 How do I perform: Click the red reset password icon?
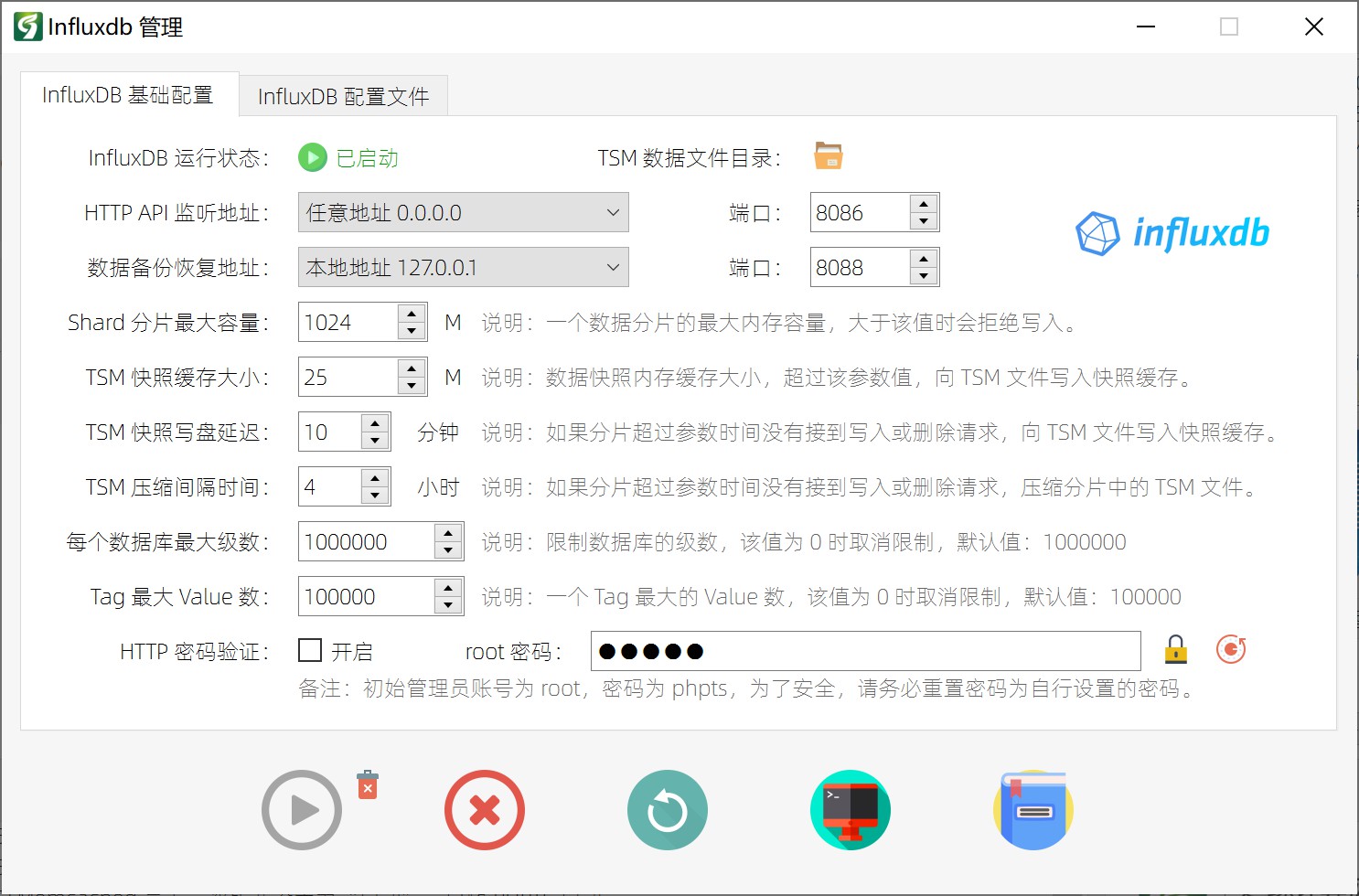[x=1231, y=650]
